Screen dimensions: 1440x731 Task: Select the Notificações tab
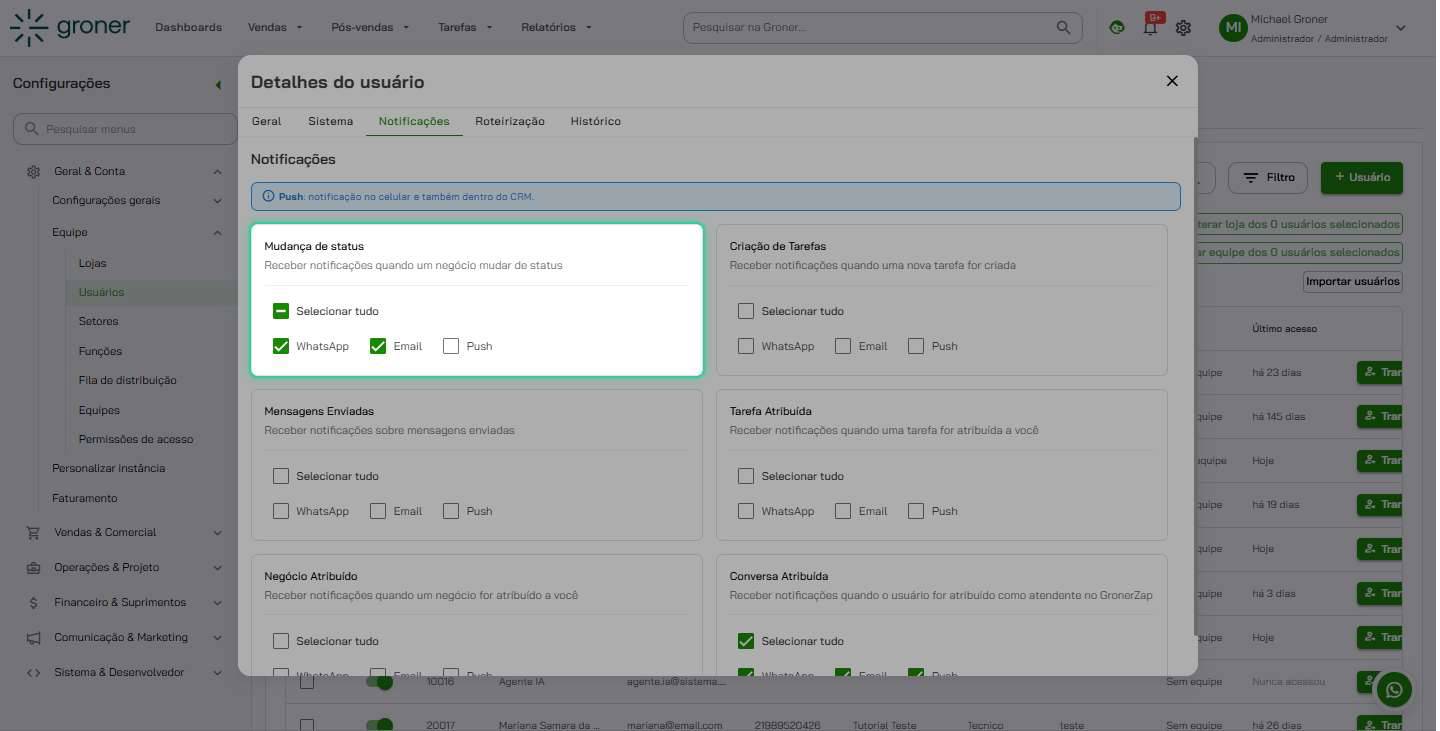(414, 121)
